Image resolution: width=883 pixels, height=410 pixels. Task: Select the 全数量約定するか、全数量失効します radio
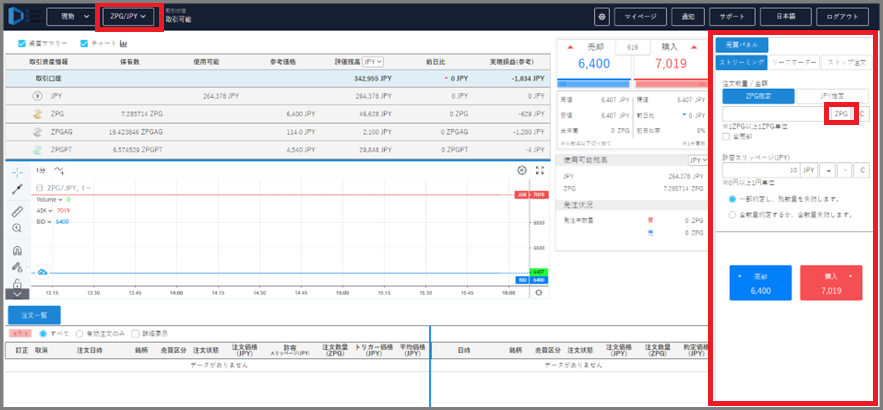[732, 215]
